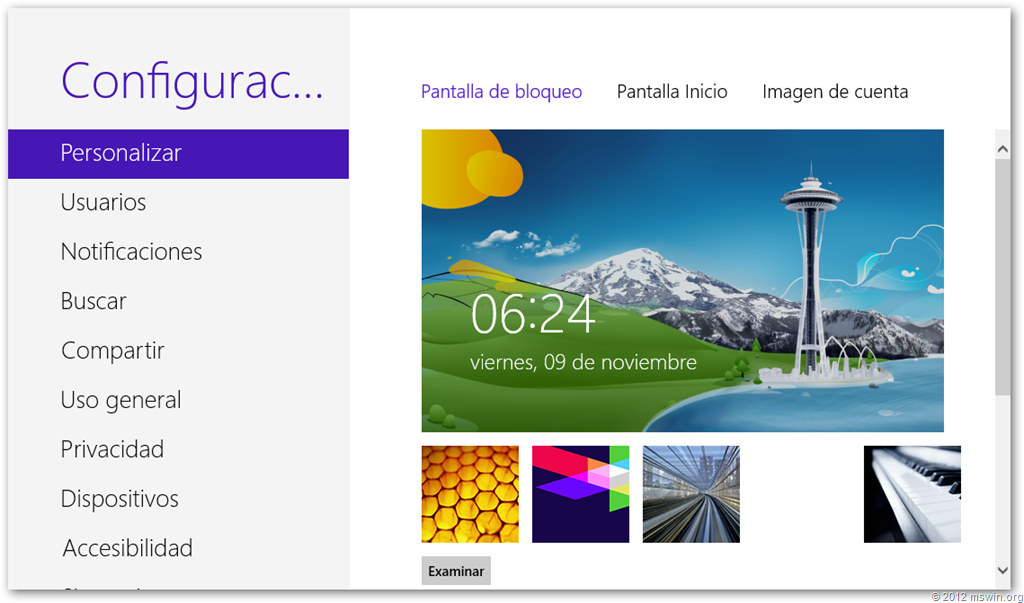This screenshot has width=1024, height=603.
Task: Click the Space Needle lock screen preview
Action: (x=682, y=280)
